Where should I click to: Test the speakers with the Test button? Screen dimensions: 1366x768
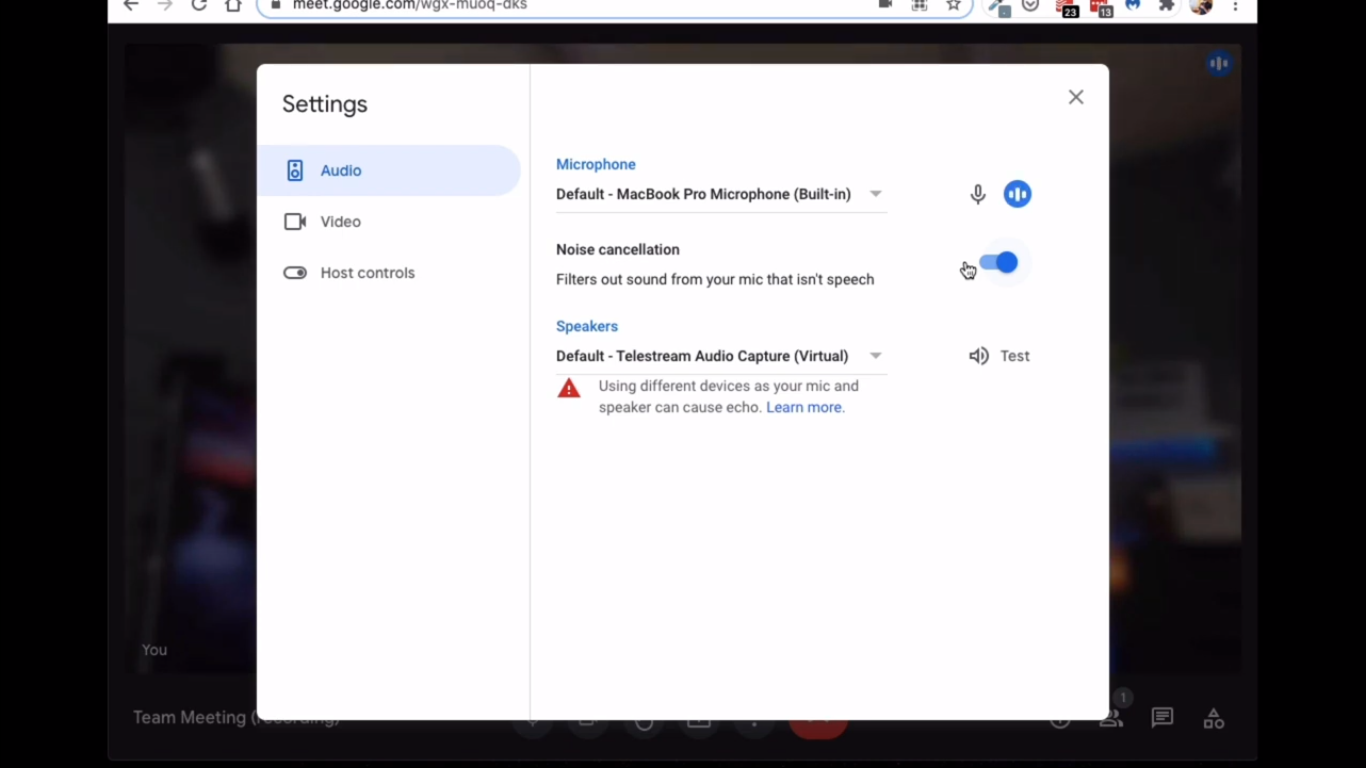coord(999,356)
